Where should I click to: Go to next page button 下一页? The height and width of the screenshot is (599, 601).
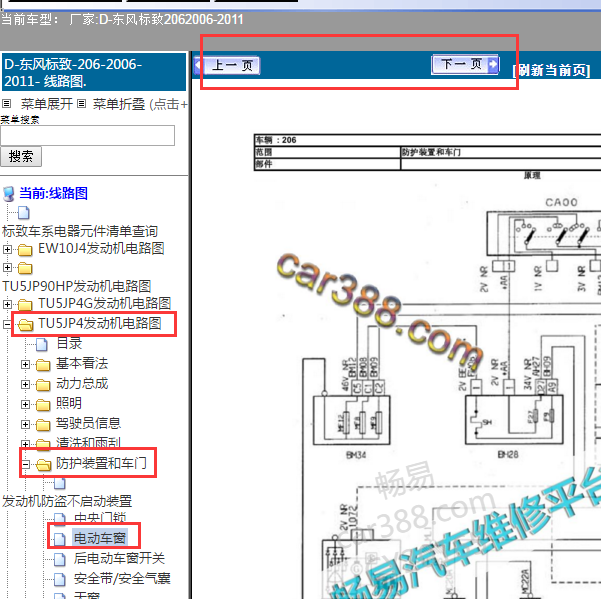pos(465,64)
